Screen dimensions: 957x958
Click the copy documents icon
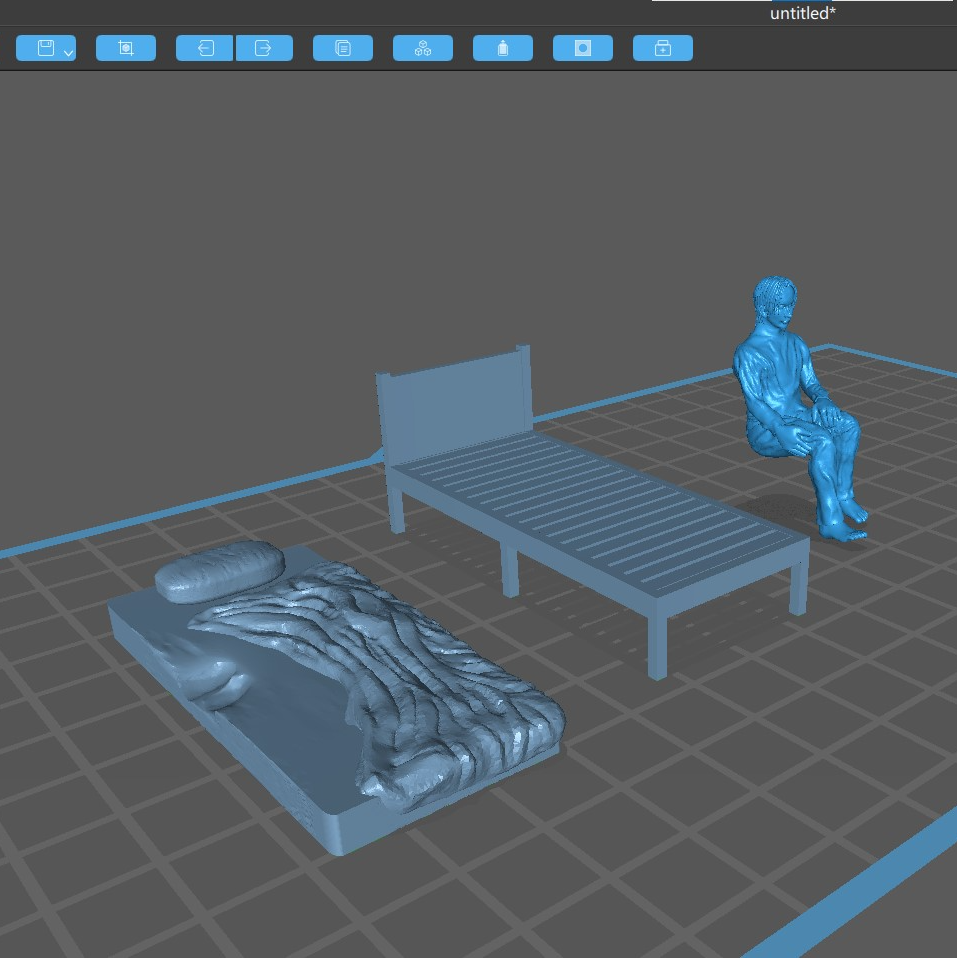(342, 48)
